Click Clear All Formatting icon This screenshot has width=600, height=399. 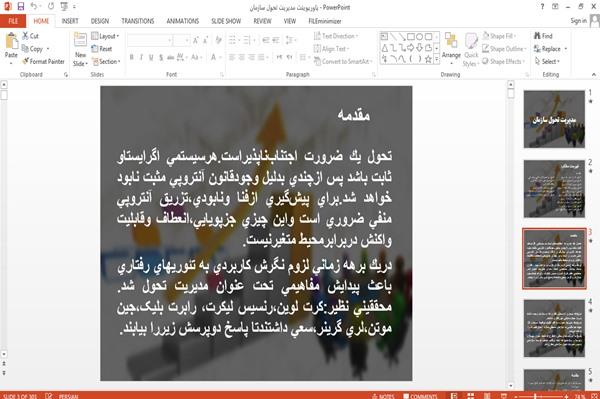(218, 40)
